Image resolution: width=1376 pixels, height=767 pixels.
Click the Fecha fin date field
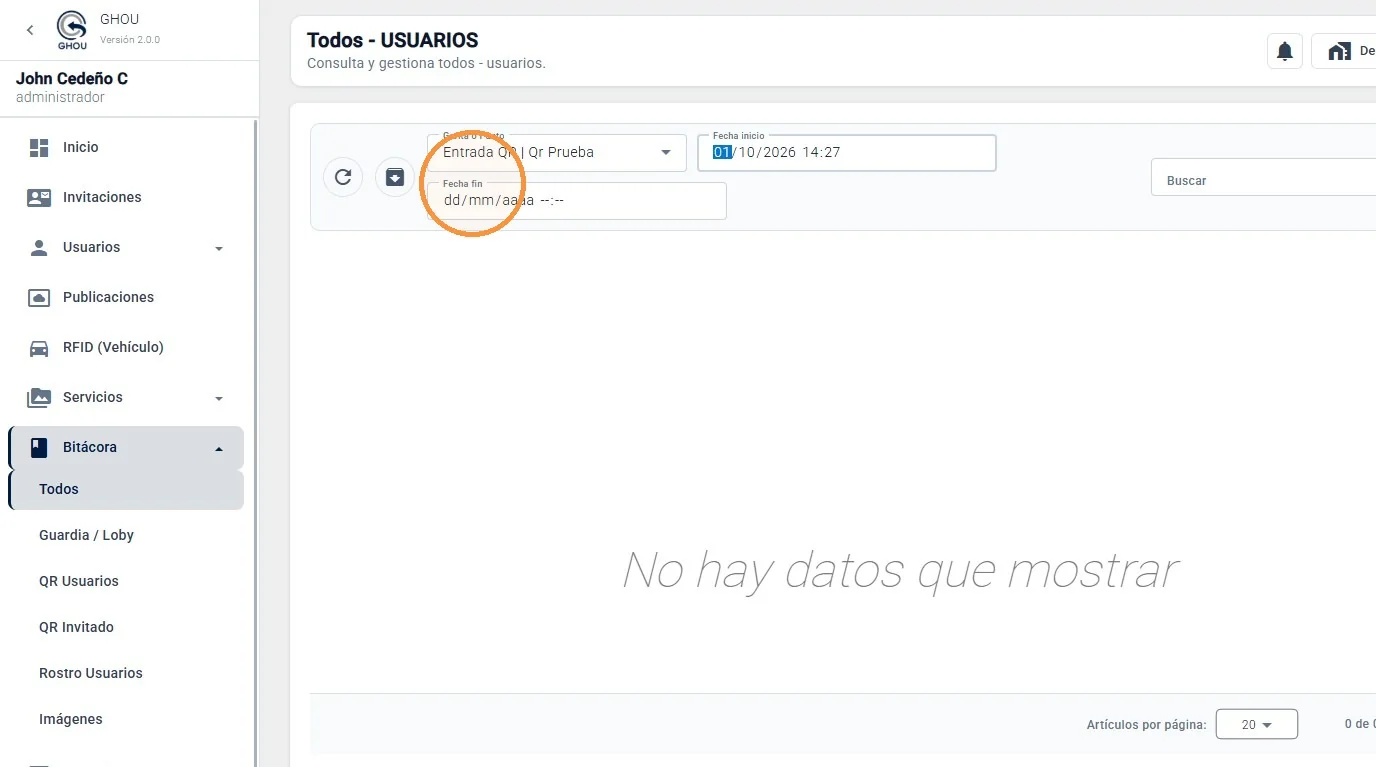[x=577, y=200]
